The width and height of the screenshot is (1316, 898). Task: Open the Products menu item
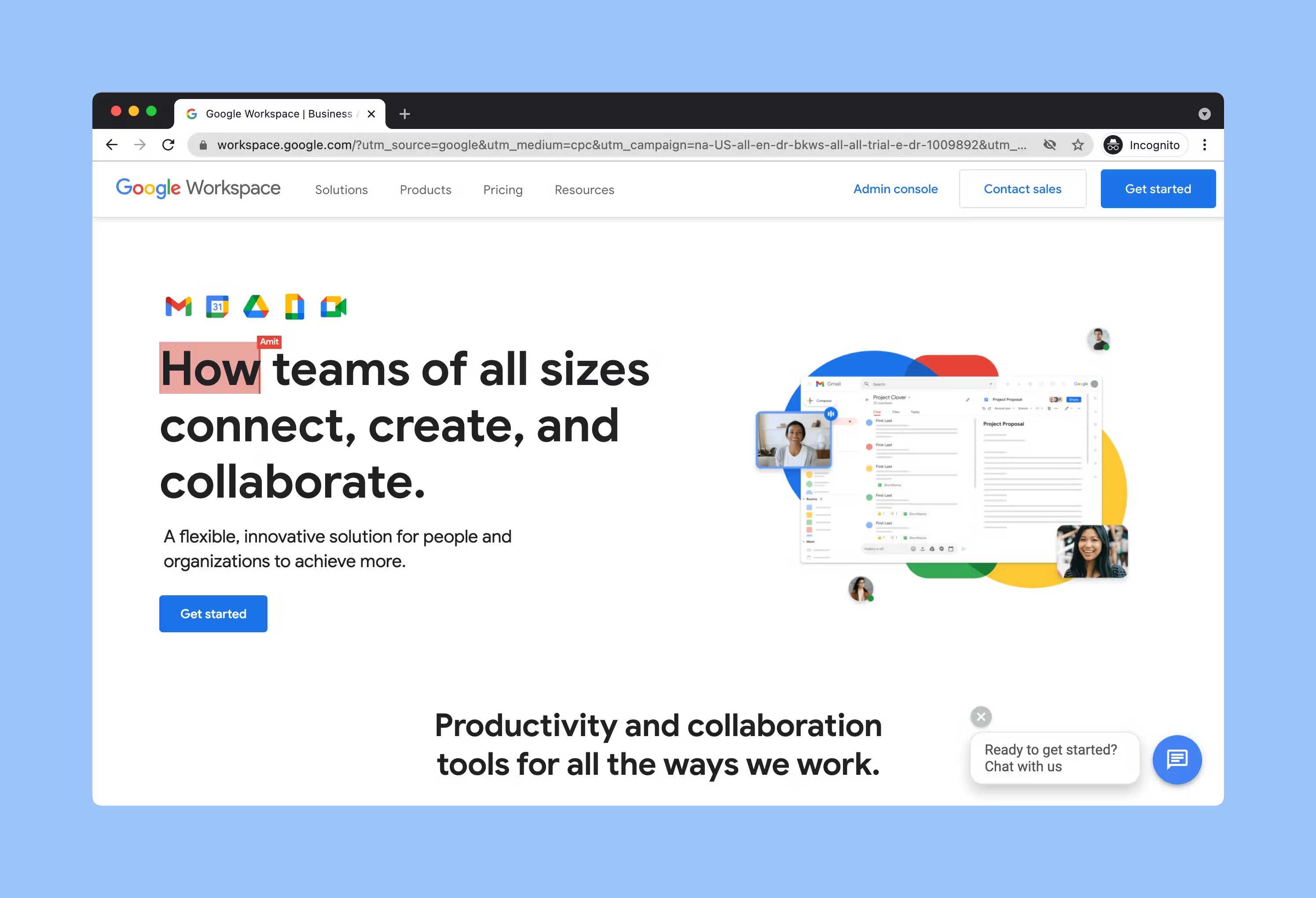[x=426, y=190]
